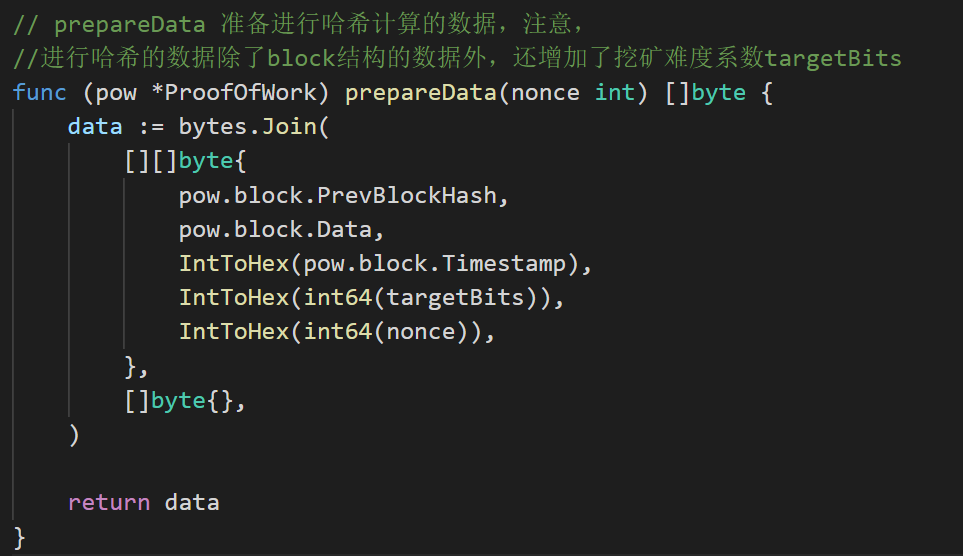Click IntToHex call with pow.block.Timestamp
The height and width of the screenshot is (556, 963).
coord(385,264)
